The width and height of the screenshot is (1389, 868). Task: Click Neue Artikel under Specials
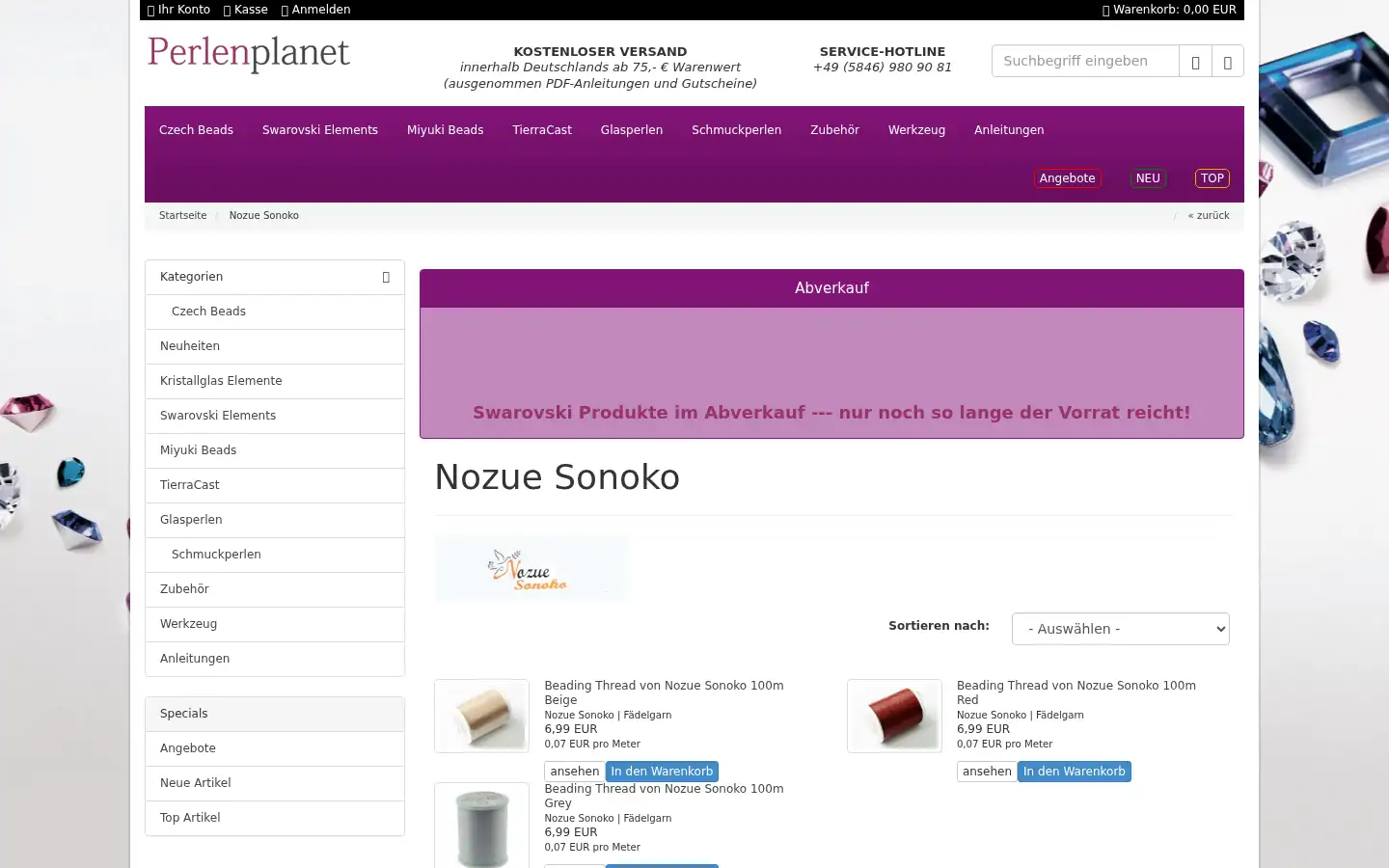(275, 783)
